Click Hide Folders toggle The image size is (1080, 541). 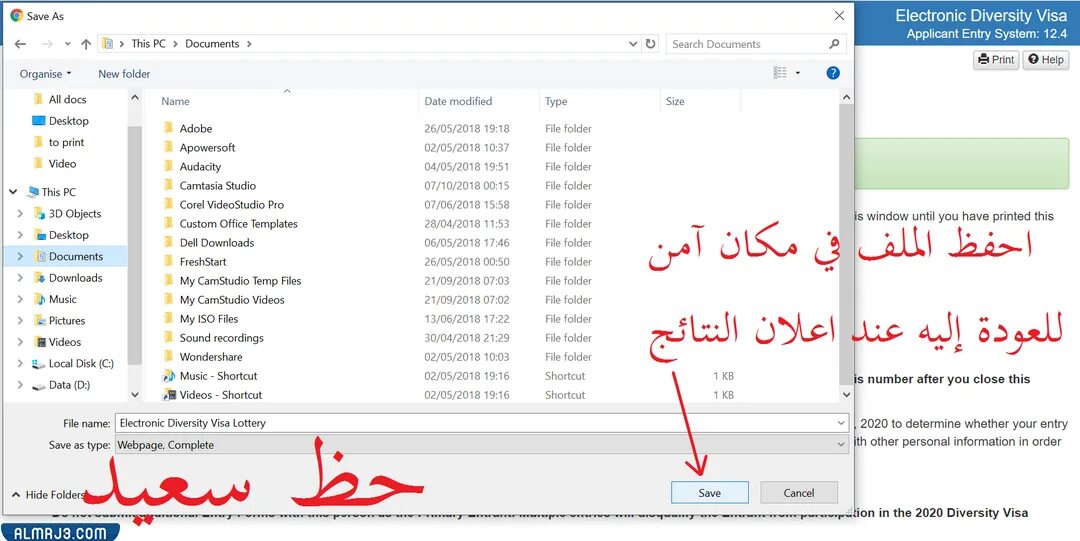(x=48, y=495)
